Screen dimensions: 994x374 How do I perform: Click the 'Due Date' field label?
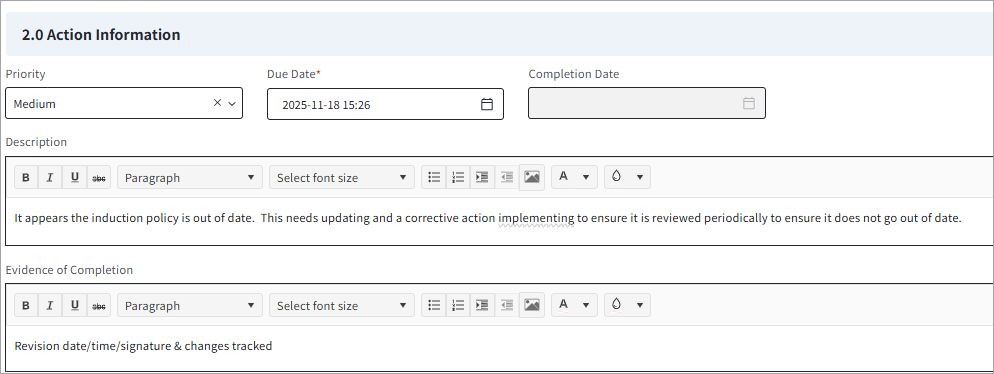[294, 74]
